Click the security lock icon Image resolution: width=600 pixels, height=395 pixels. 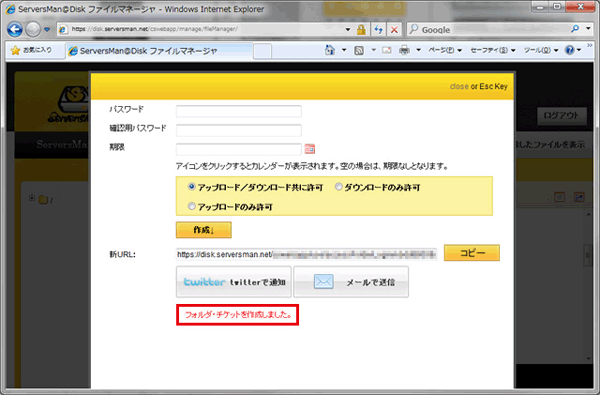pos(361,29)
